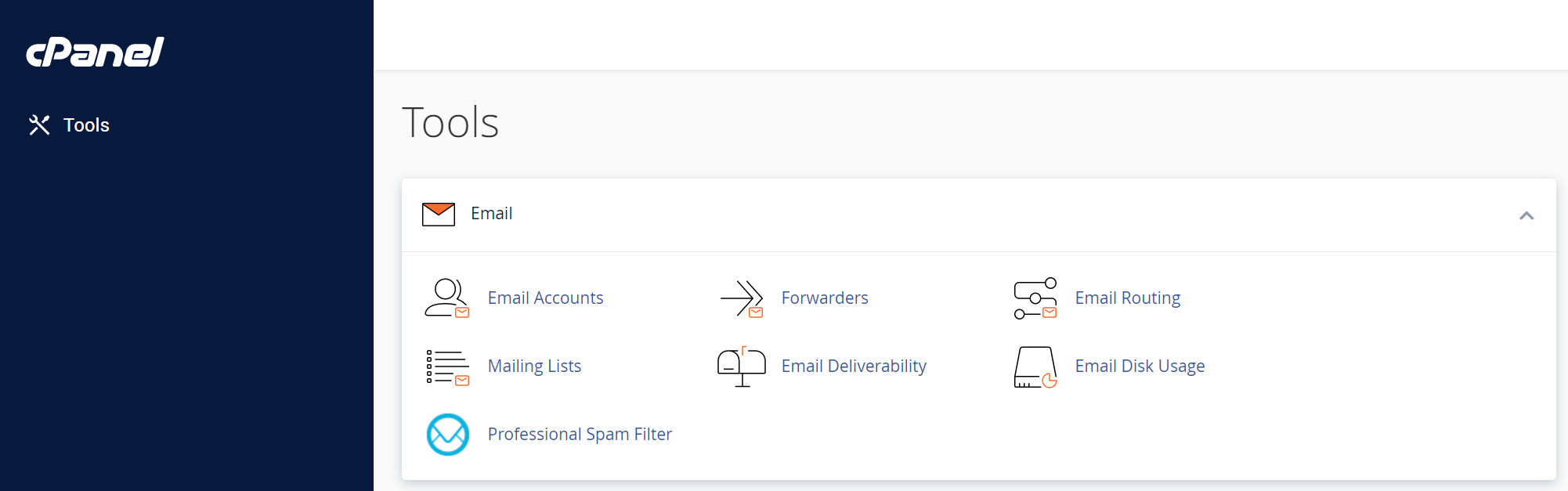This screenshot has width=1568, height=491.
Task: Click the Forwarders arrow icon
Action: pos(742,298)
